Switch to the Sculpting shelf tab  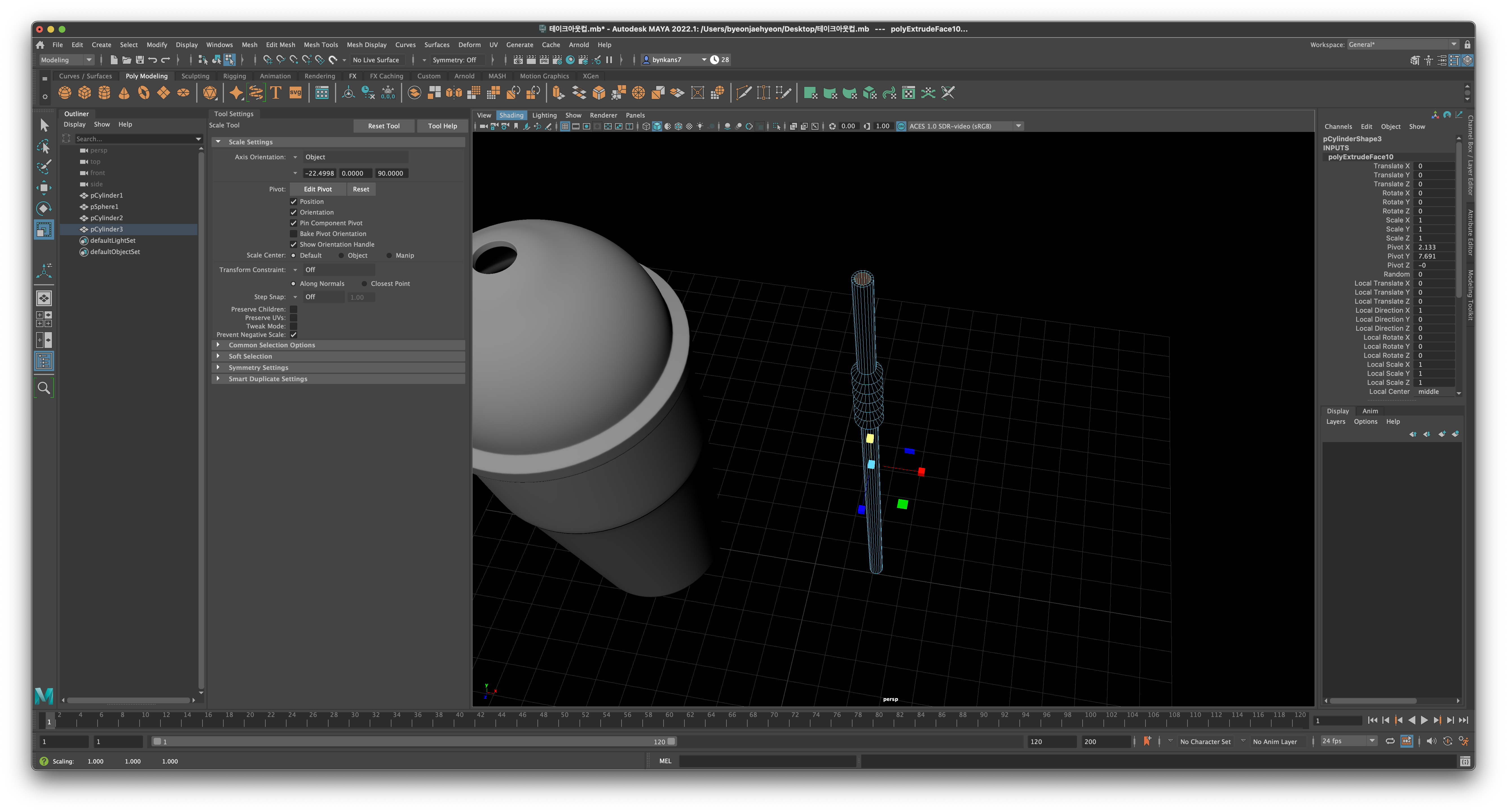[195, 76]
